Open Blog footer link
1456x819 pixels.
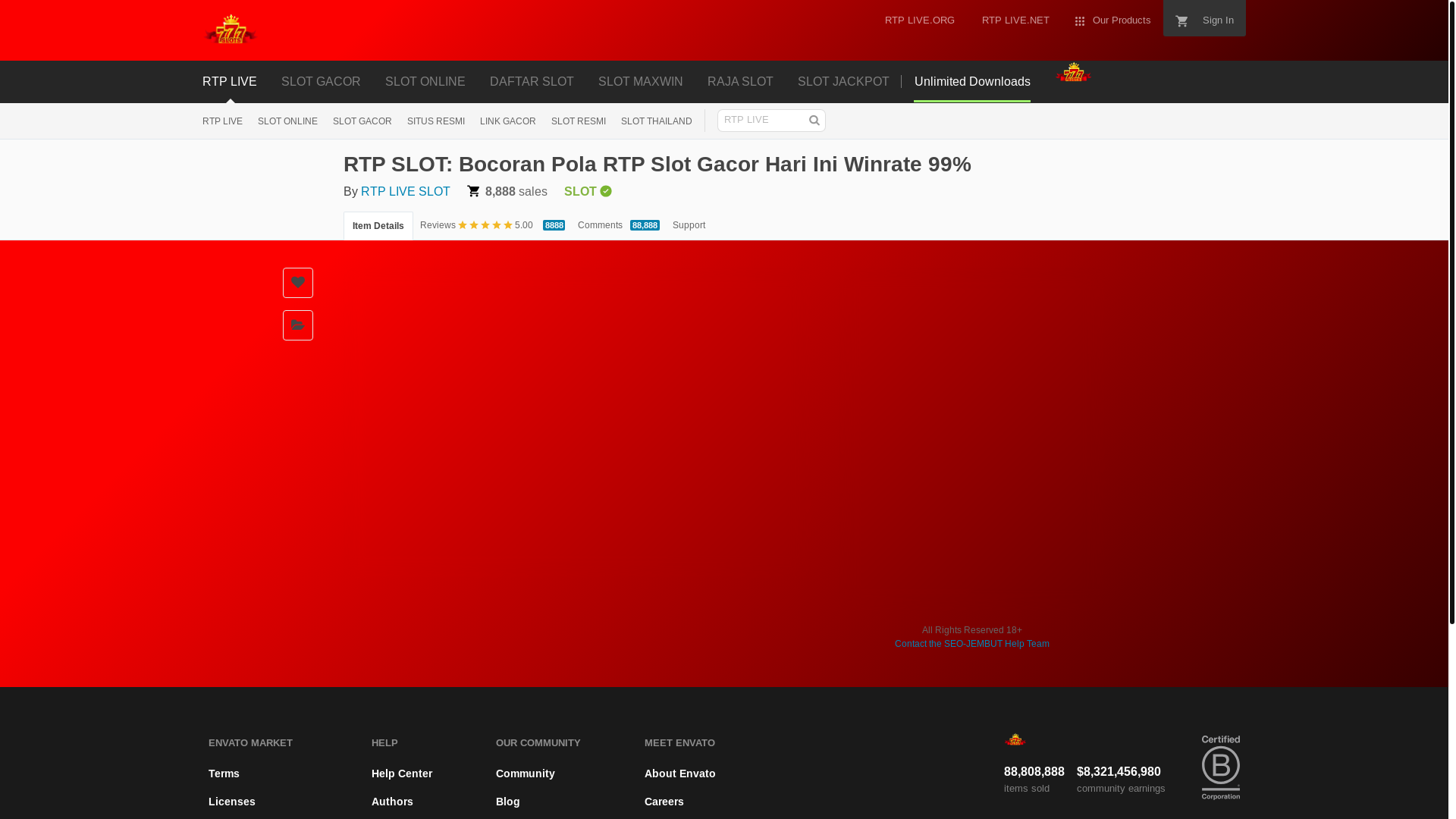[507, 802]
